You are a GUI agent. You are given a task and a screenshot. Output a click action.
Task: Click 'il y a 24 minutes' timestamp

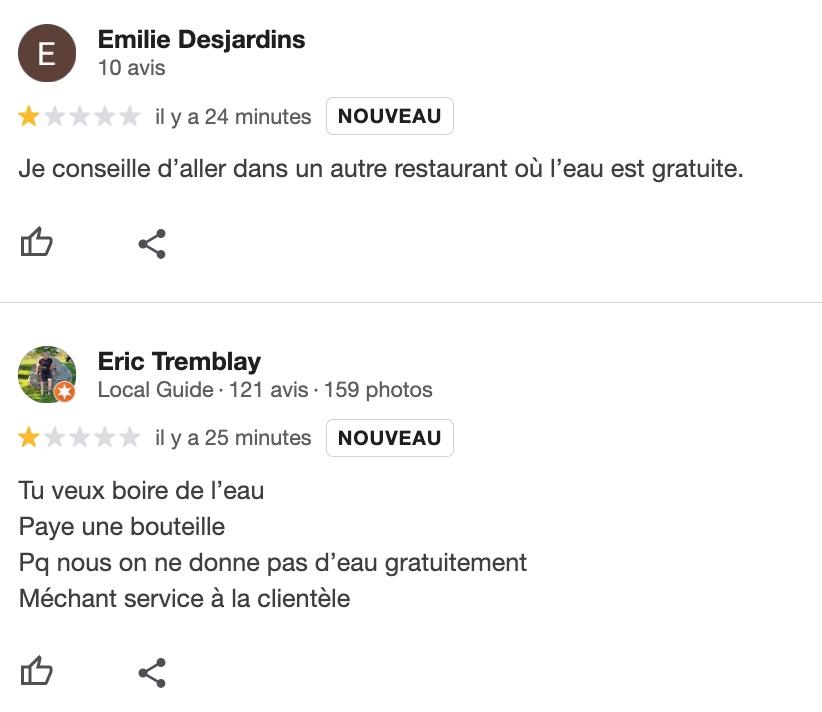click(x=233, y=116)
